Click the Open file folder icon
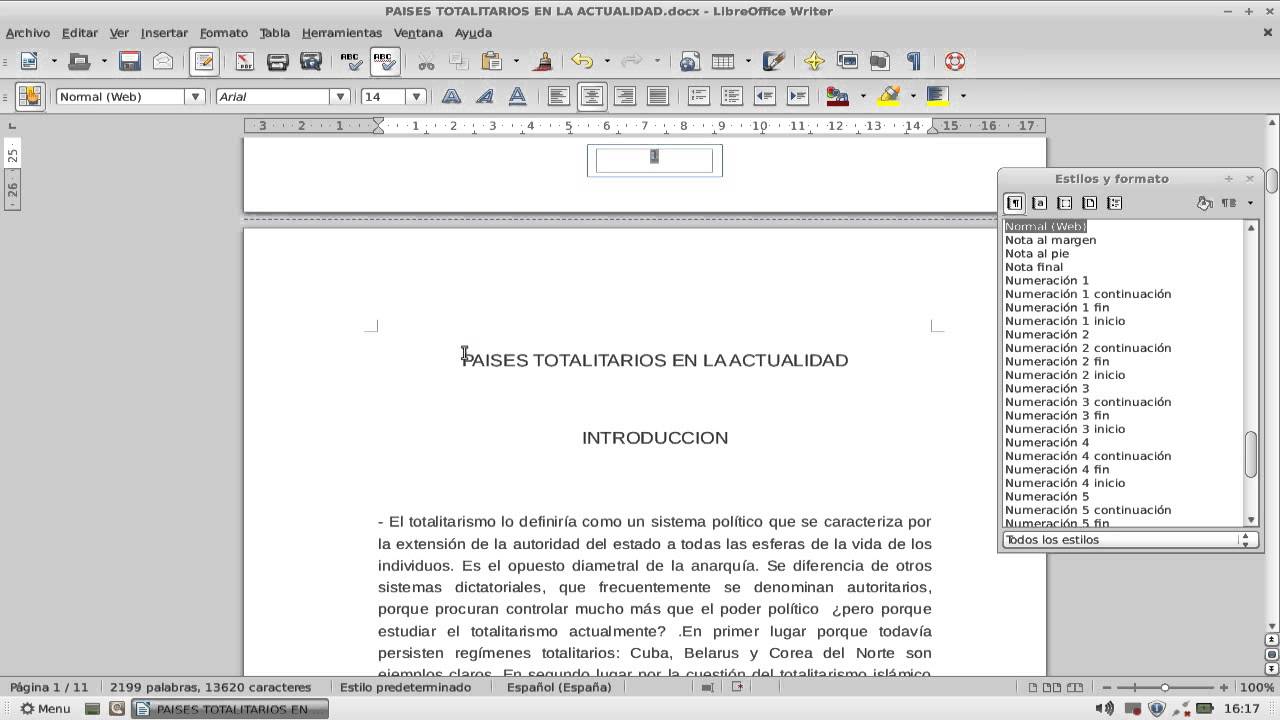The image size is (1280, 720). [x=79, y=61]
